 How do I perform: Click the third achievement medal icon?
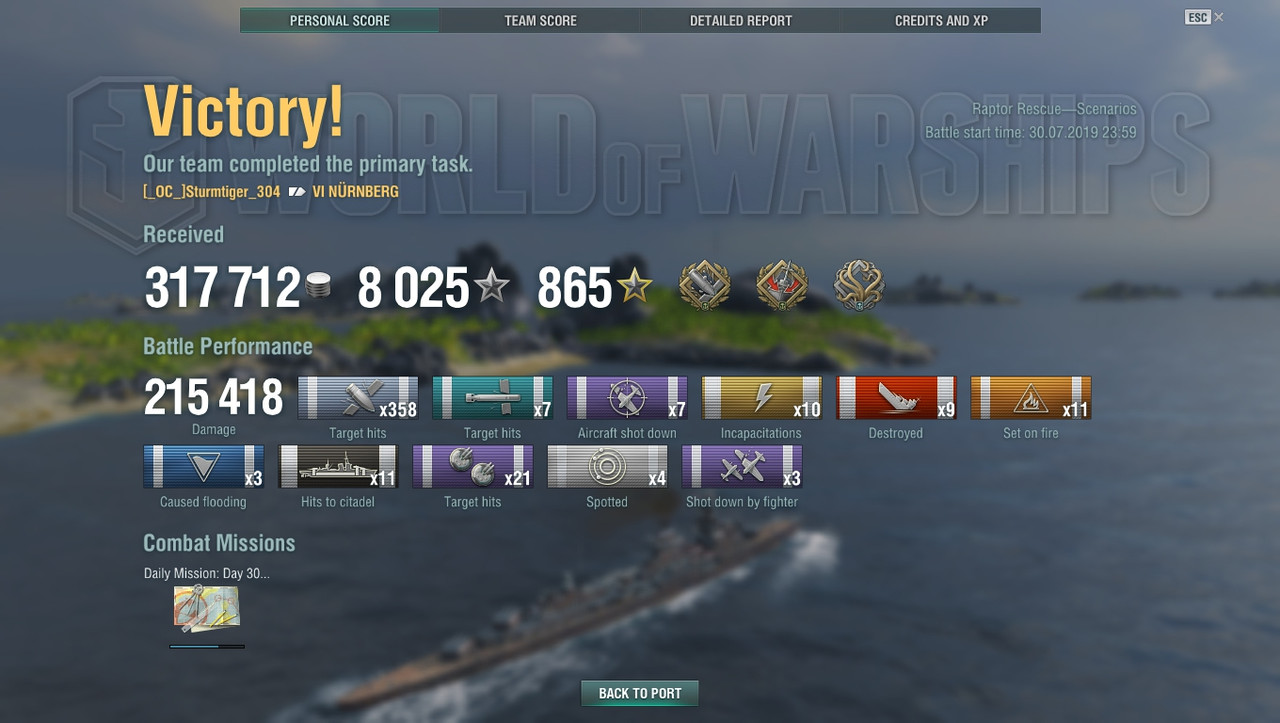pos(859,286)
